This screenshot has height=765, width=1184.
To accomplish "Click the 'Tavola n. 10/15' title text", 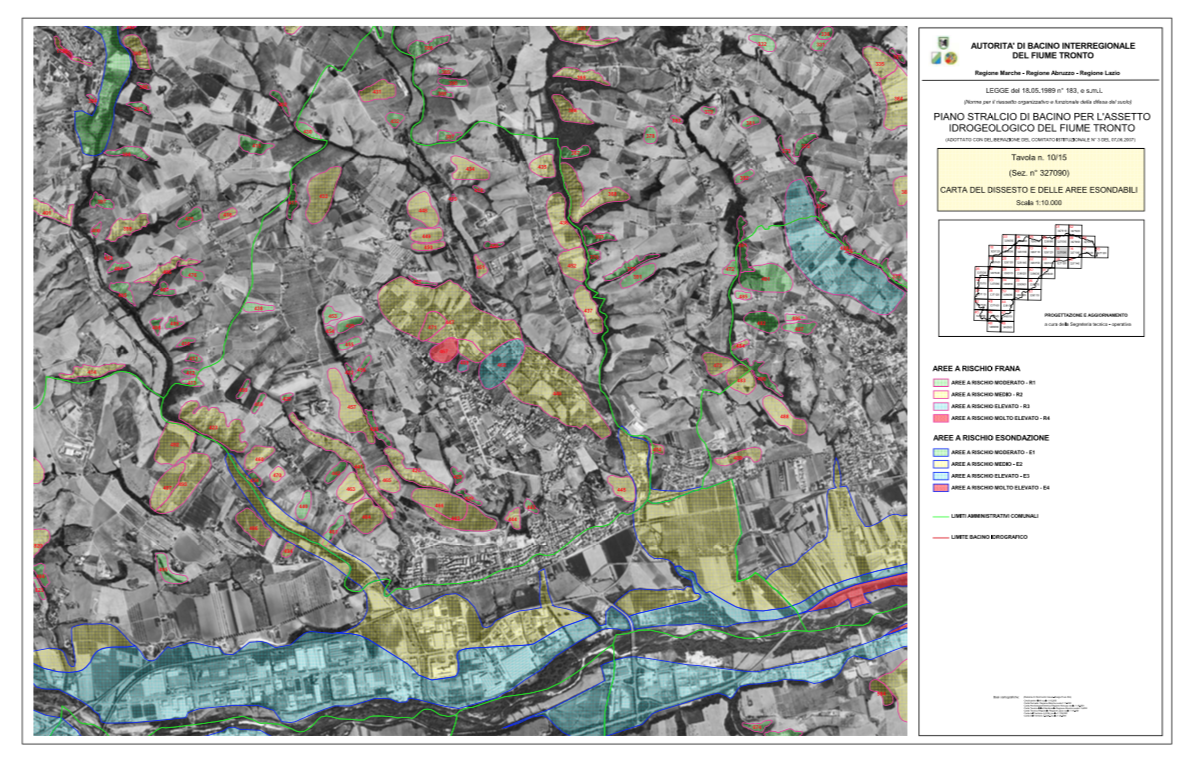I will point(1039,158).
